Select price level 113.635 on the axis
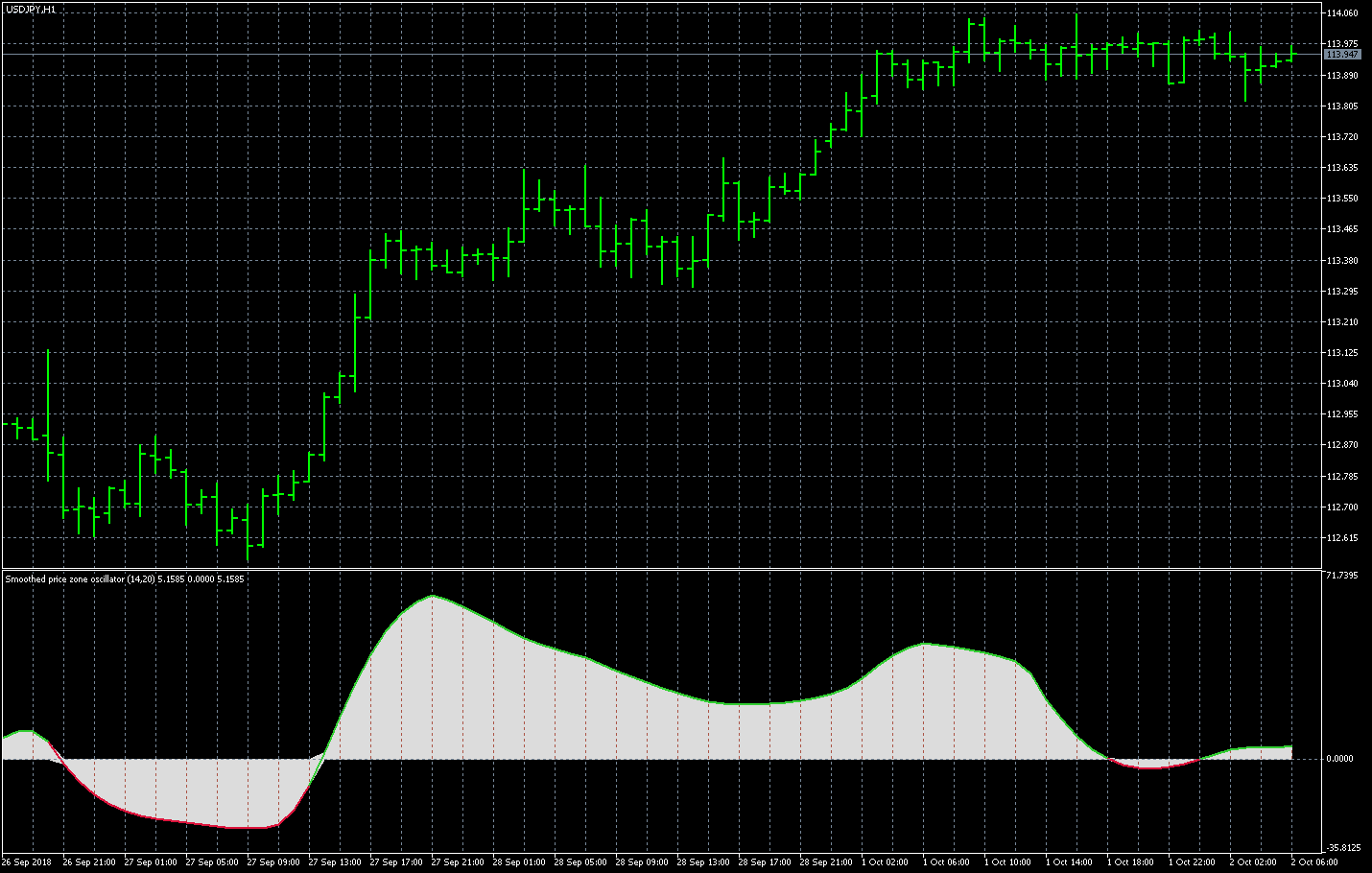Viewport: 1372px width, 873px height. [1342, 168]
